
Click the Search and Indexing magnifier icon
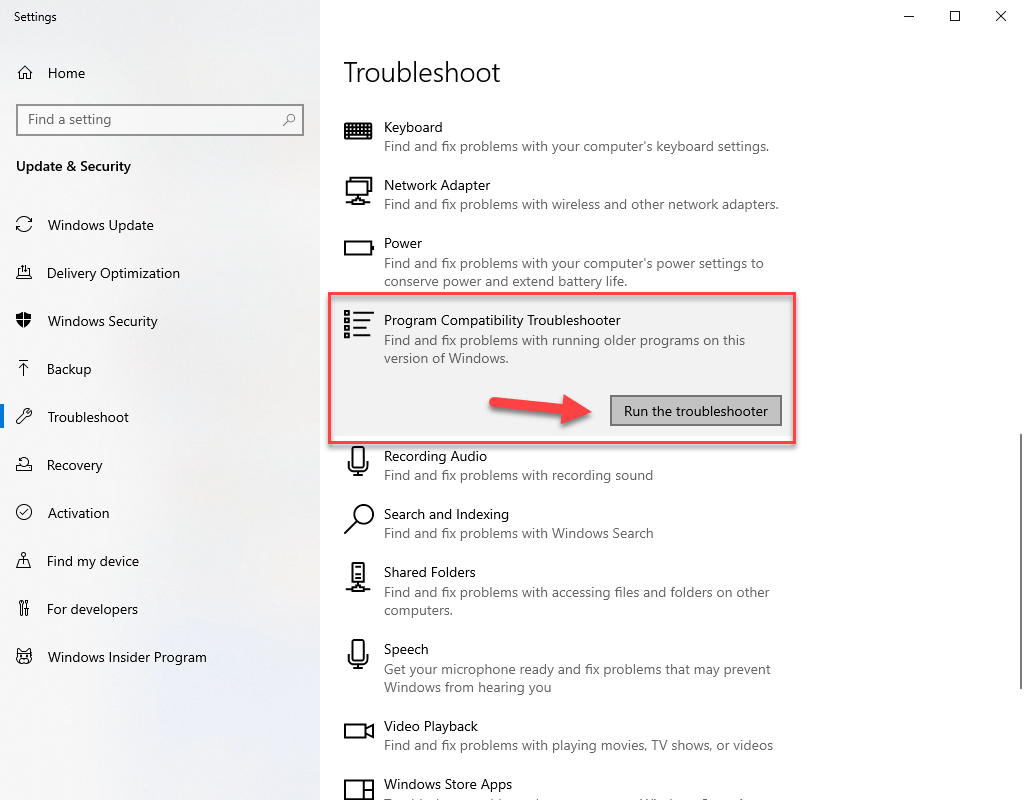(x=359, y=519)
